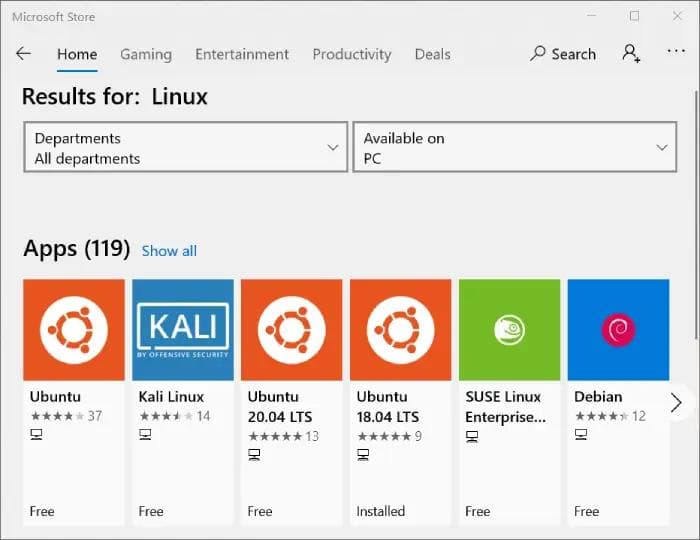Image resolution: width=700 pixels, height=540 pixels.
Task: Go back with the back arrow
Action: [x=23, y=54]
